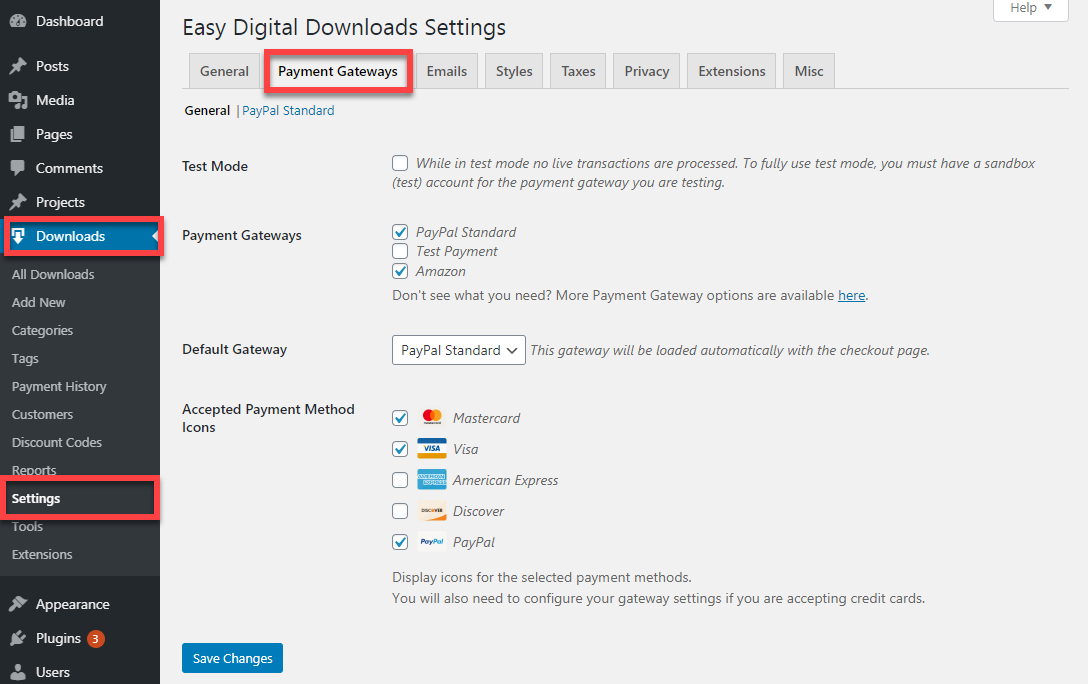
Task: Click the Save Changes button
Action: [x=232, y=658]
